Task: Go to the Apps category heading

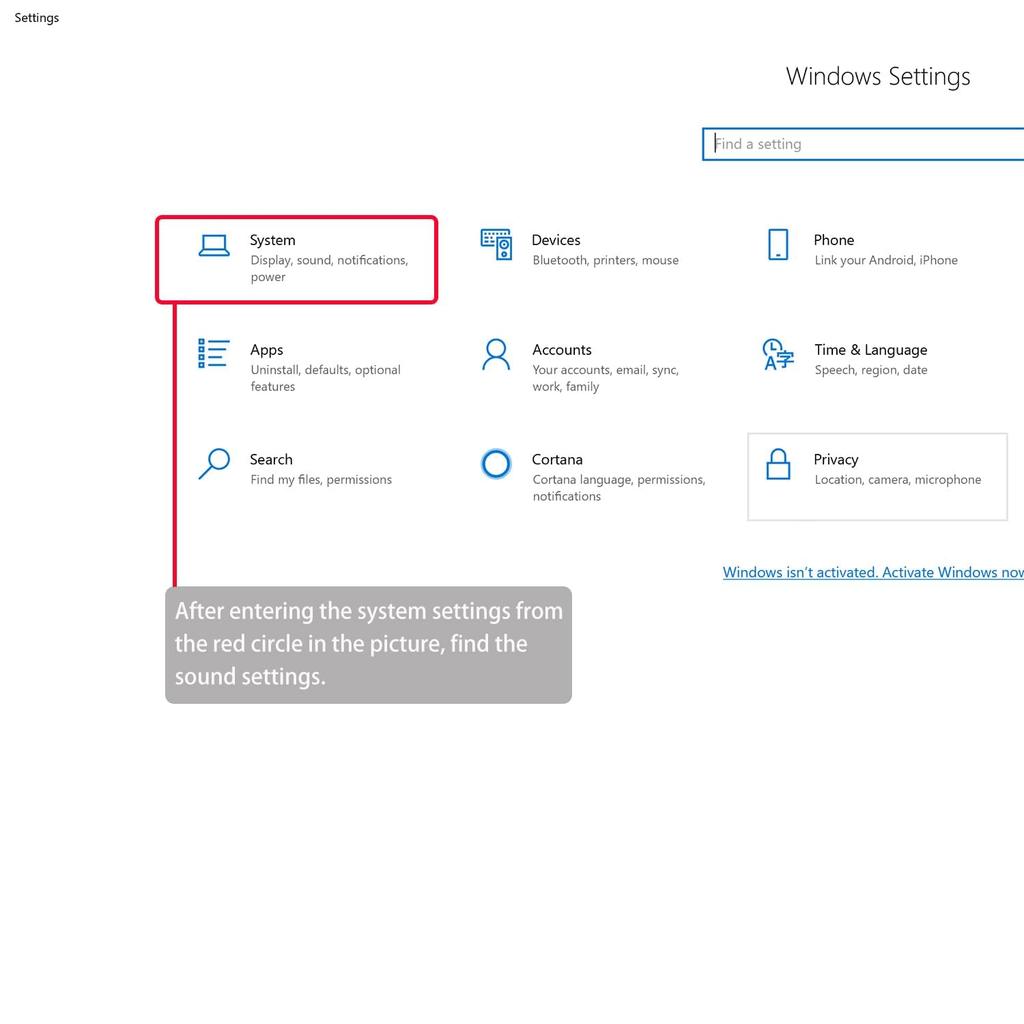Action: (x=267, y=350)
